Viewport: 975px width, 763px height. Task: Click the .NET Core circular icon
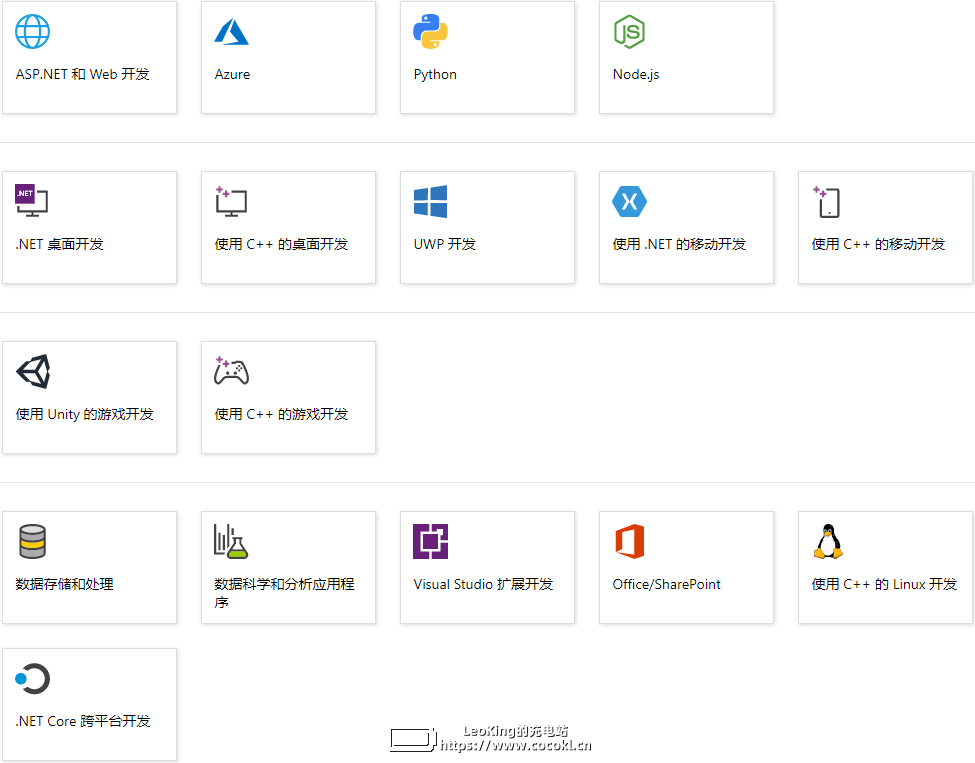pyautogui.click(x=32, y=678)
